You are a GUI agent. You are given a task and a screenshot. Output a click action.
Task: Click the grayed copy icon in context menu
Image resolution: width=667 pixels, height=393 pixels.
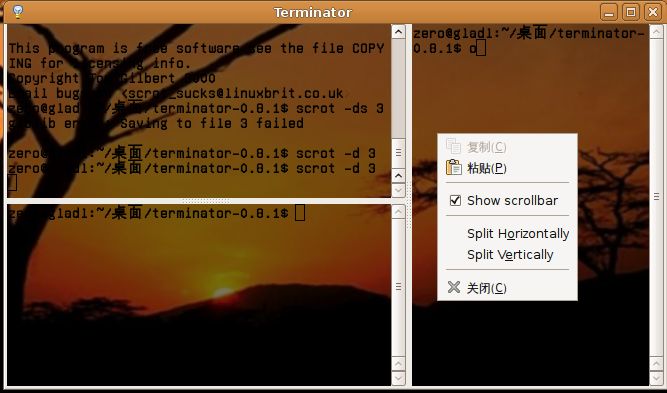(453, 147)
